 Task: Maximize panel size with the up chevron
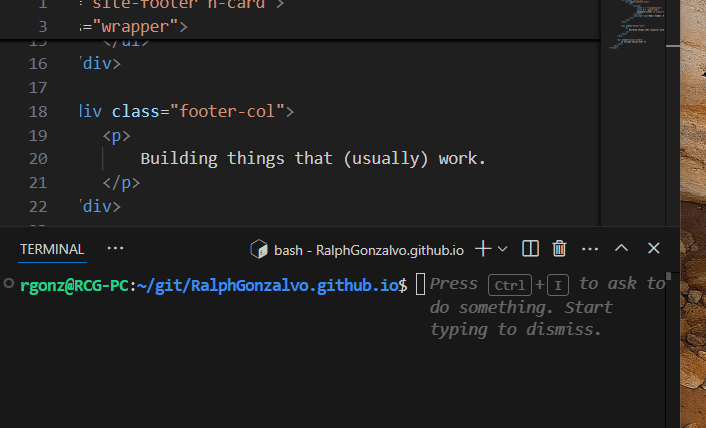click(x=621, y=248)
